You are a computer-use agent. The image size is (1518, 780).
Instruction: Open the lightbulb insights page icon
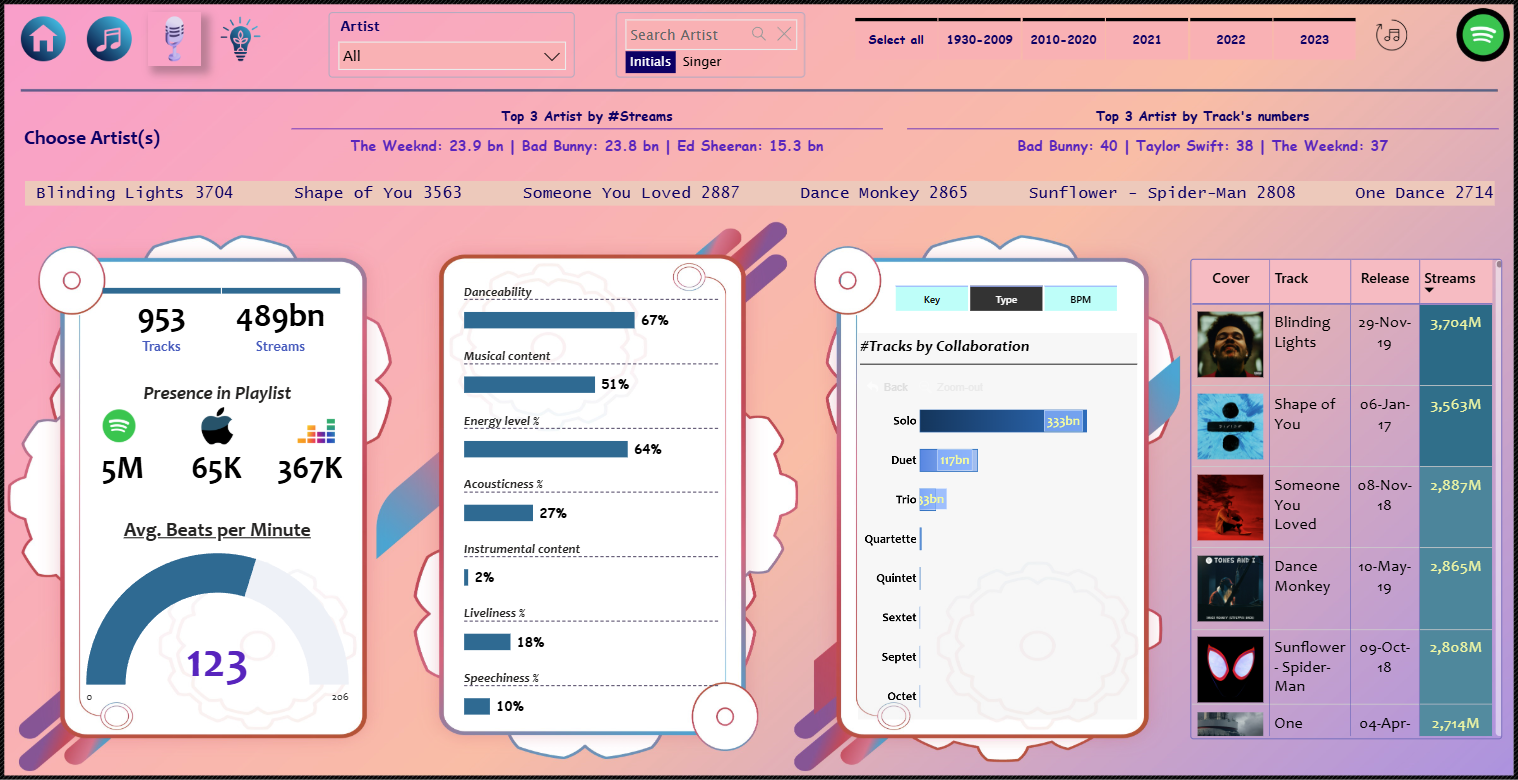coord(240,40)
